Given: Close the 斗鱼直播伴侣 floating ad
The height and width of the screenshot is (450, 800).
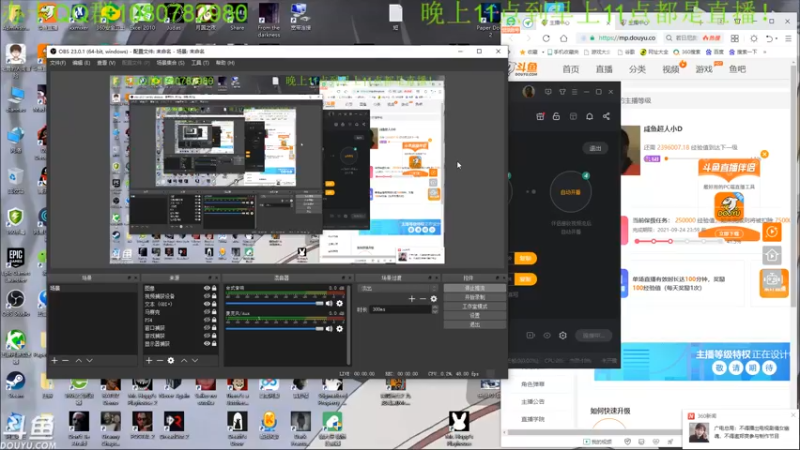Looking at the screenshot, I should pyautogui.click(x=764, y=154).
